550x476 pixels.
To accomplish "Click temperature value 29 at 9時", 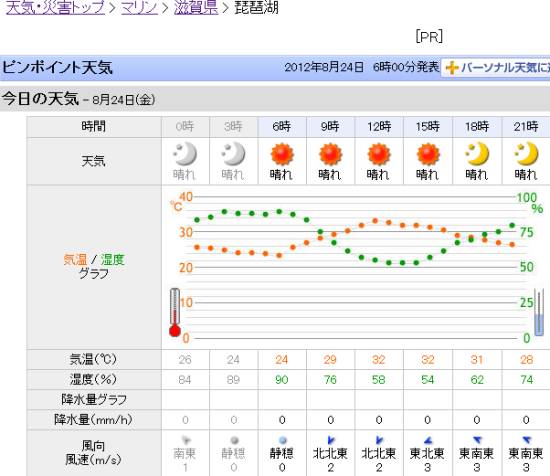I will [330, 360].
